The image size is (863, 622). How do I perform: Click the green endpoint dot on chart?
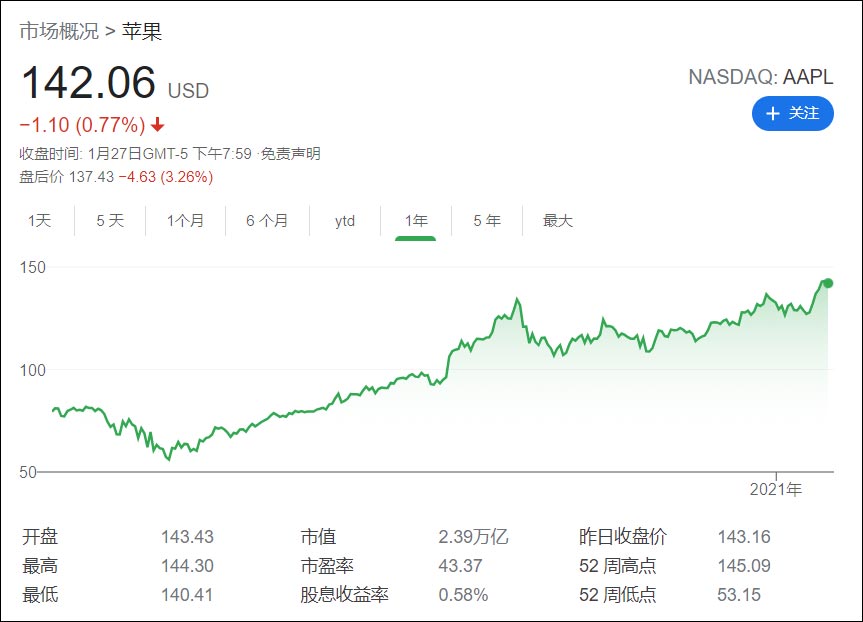pos(828,283)
